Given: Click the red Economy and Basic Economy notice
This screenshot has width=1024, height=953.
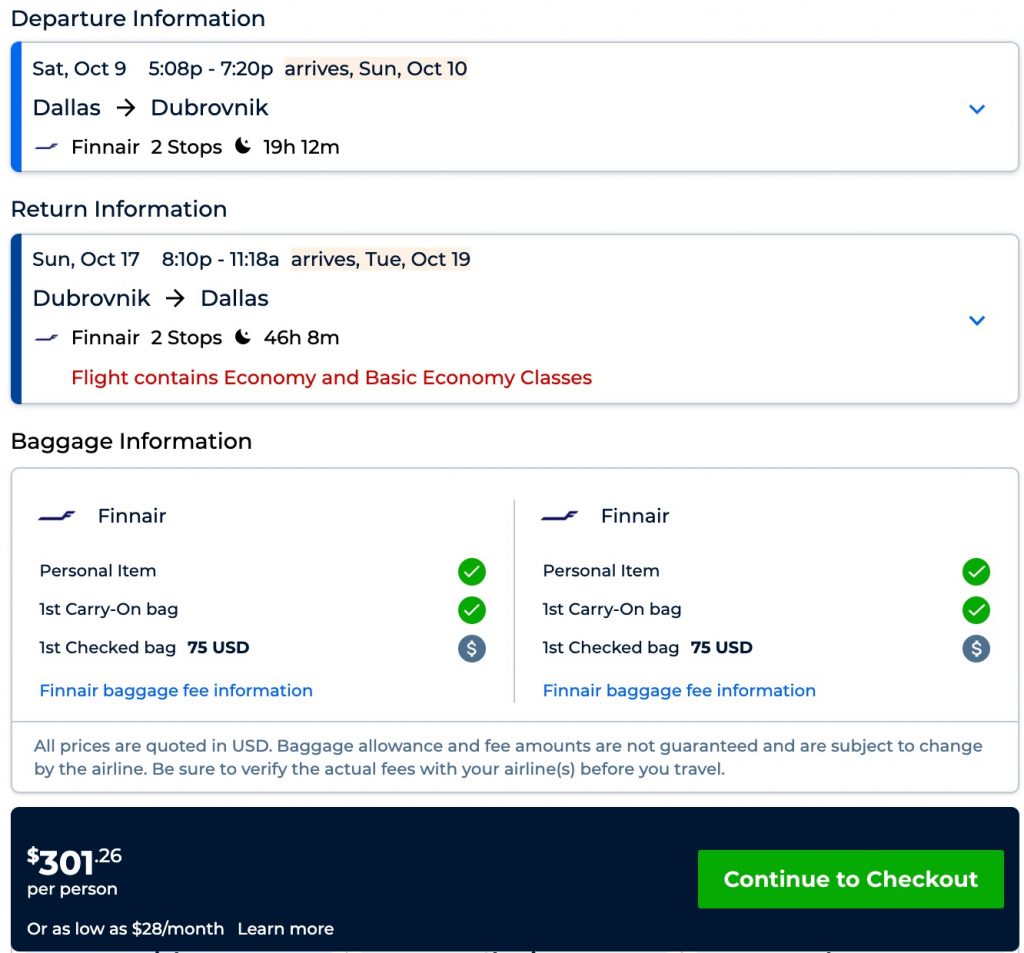Looking at the screenshot, I should (x=331, y=378).
